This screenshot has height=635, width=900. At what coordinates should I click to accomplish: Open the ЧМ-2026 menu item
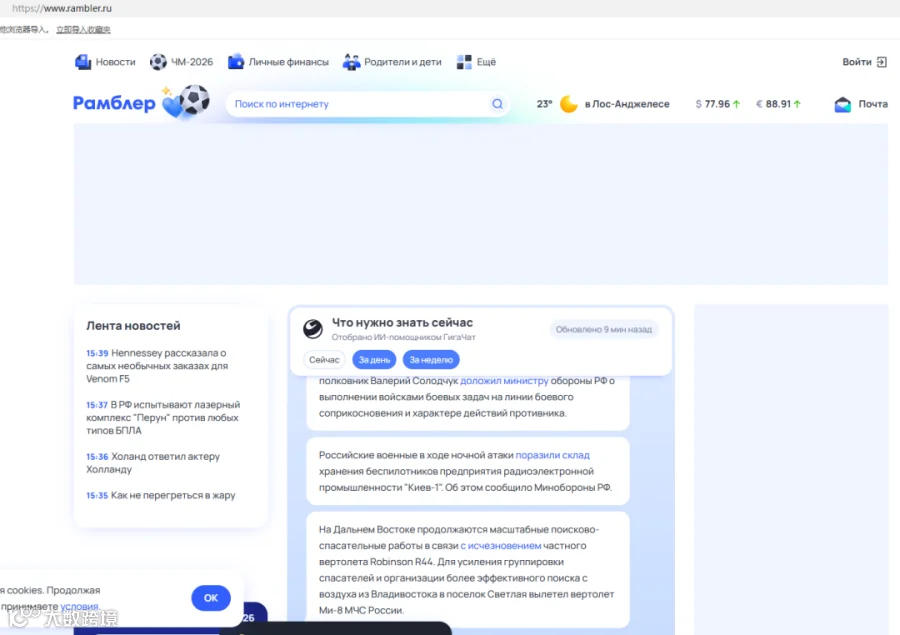(192, 62)
